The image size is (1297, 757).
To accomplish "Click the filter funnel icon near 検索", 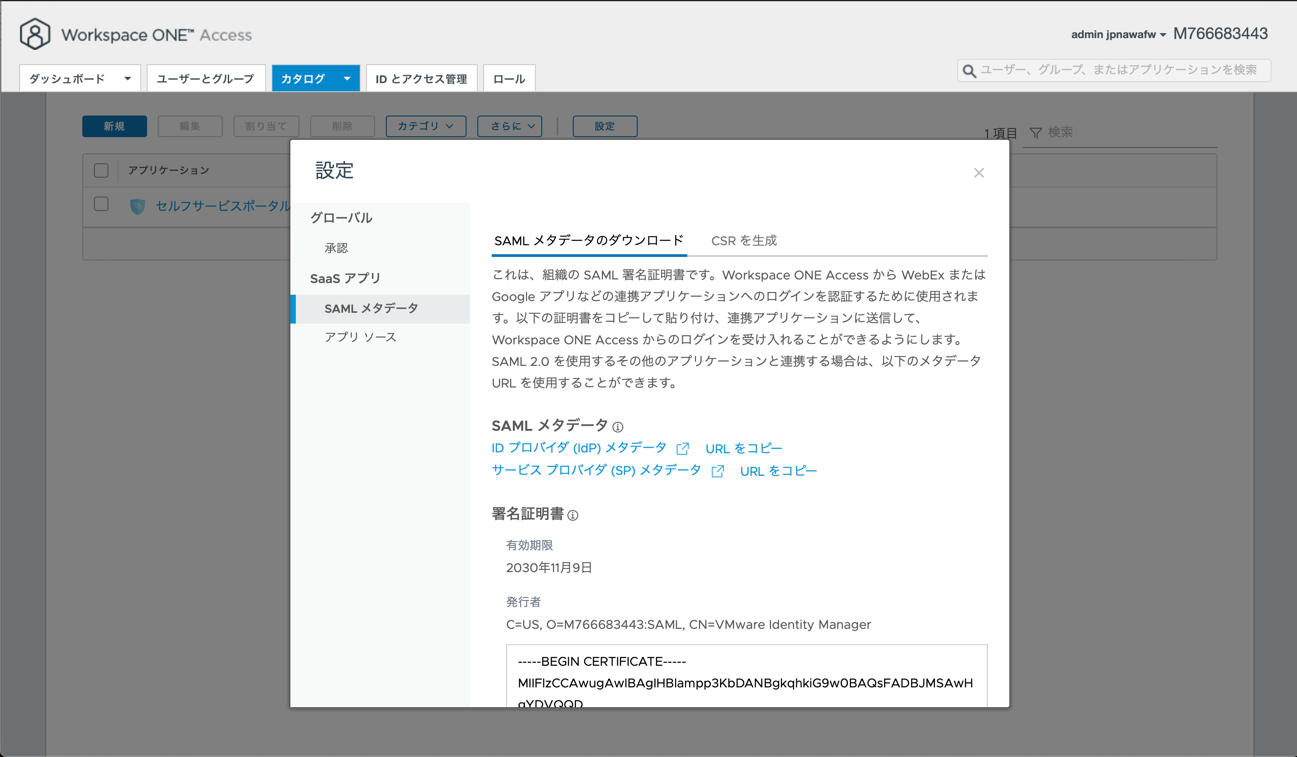I will tap(1036, 133).
